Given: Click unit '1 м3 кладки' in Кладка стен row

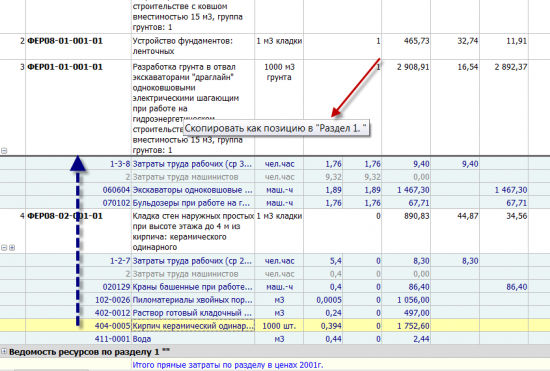Looking at the screenshot, I should pyautogui.click(x=279, y=216).
